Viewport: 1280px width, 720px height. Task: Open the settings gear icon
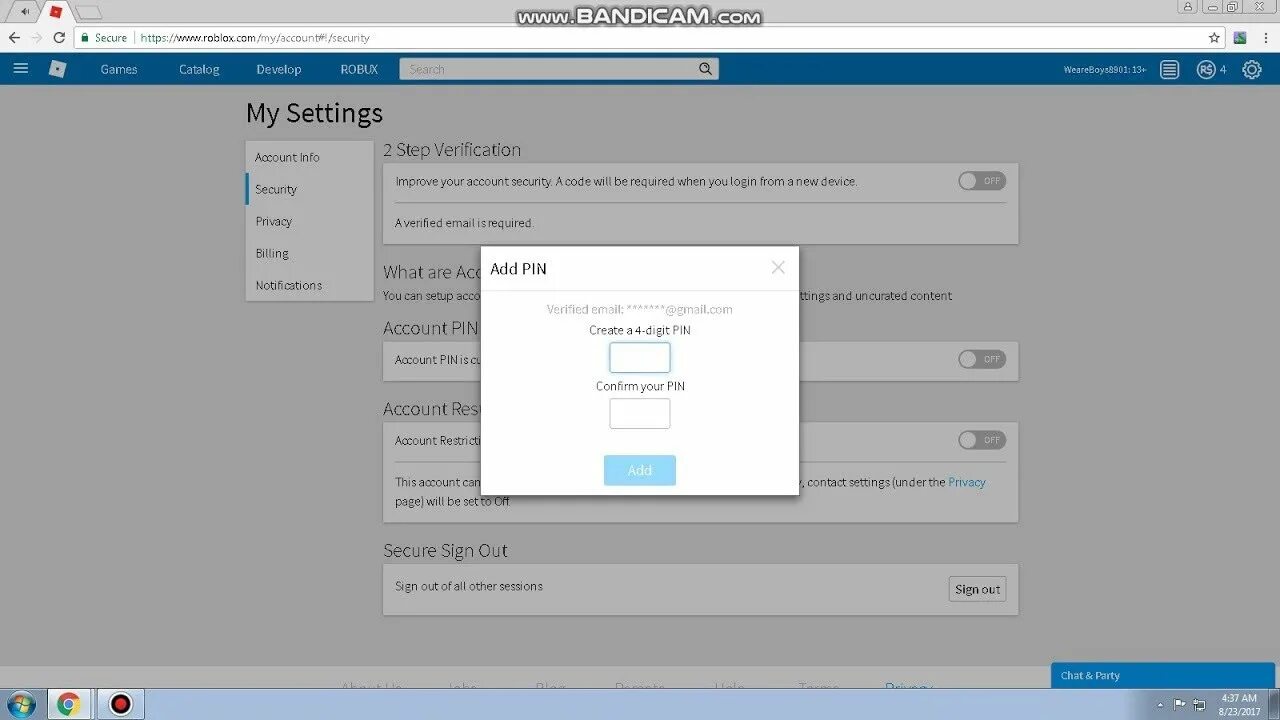(1252, 69)
